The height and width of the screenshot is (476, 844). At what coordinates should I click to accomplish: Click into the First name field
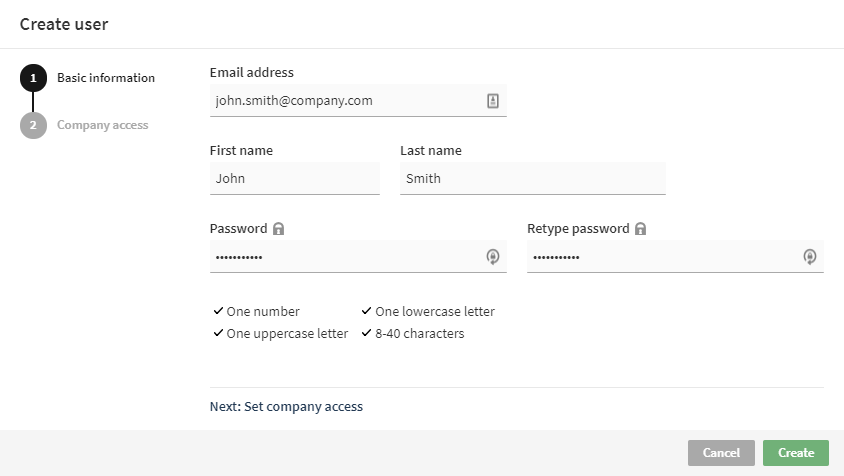(294, 179)
